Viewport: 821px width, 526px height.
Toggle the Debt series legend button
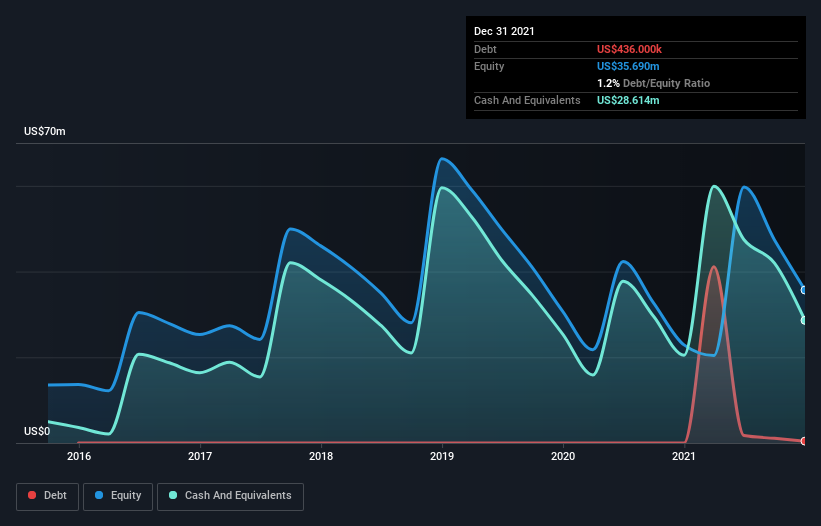47,496
